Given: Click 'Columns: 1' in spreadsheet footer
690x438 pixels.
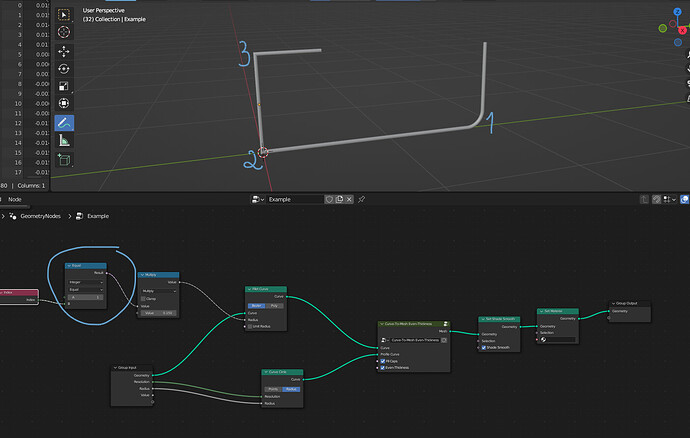Looking at the screenshot, I should tap(31, 186).
